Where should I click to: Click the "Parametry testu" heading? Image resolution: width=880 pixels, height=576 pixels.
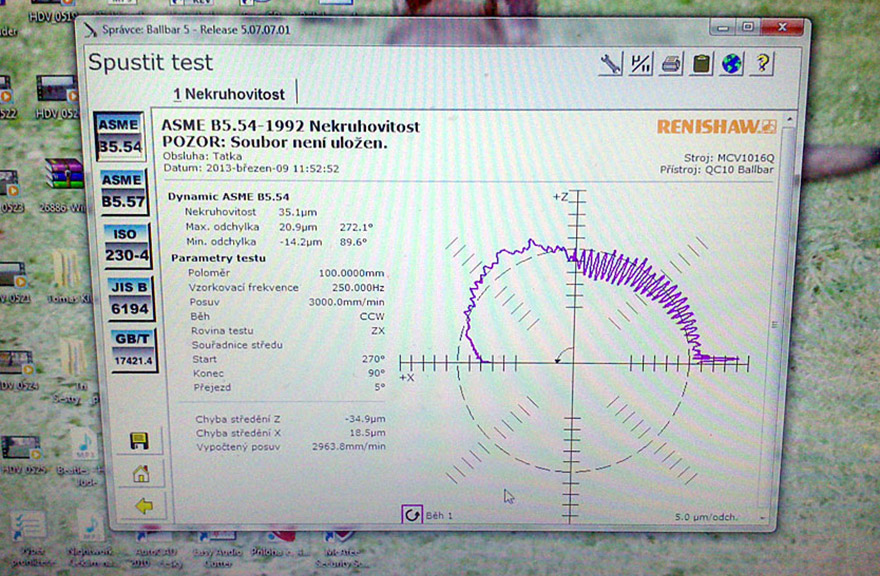click(x=218, y=258)
